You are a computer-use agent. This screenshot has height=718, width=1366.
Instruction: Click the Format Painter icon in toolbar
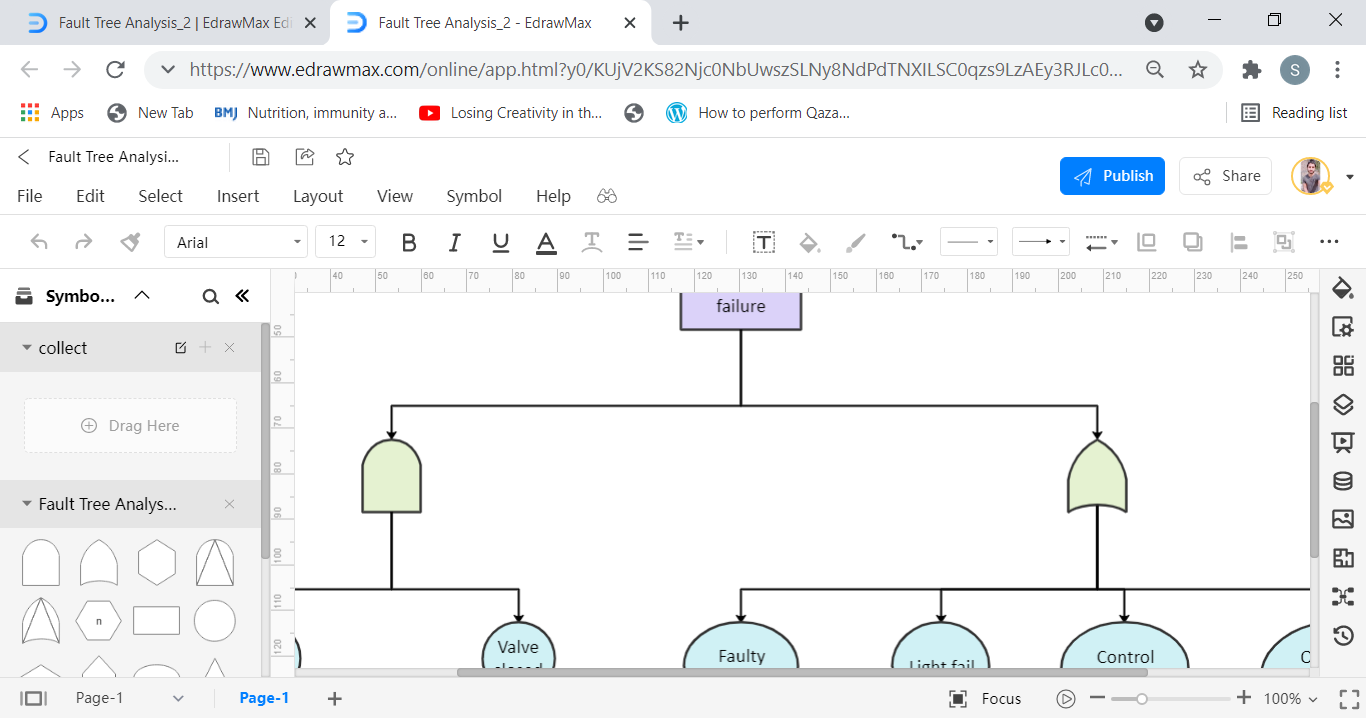tap(130, 242)
